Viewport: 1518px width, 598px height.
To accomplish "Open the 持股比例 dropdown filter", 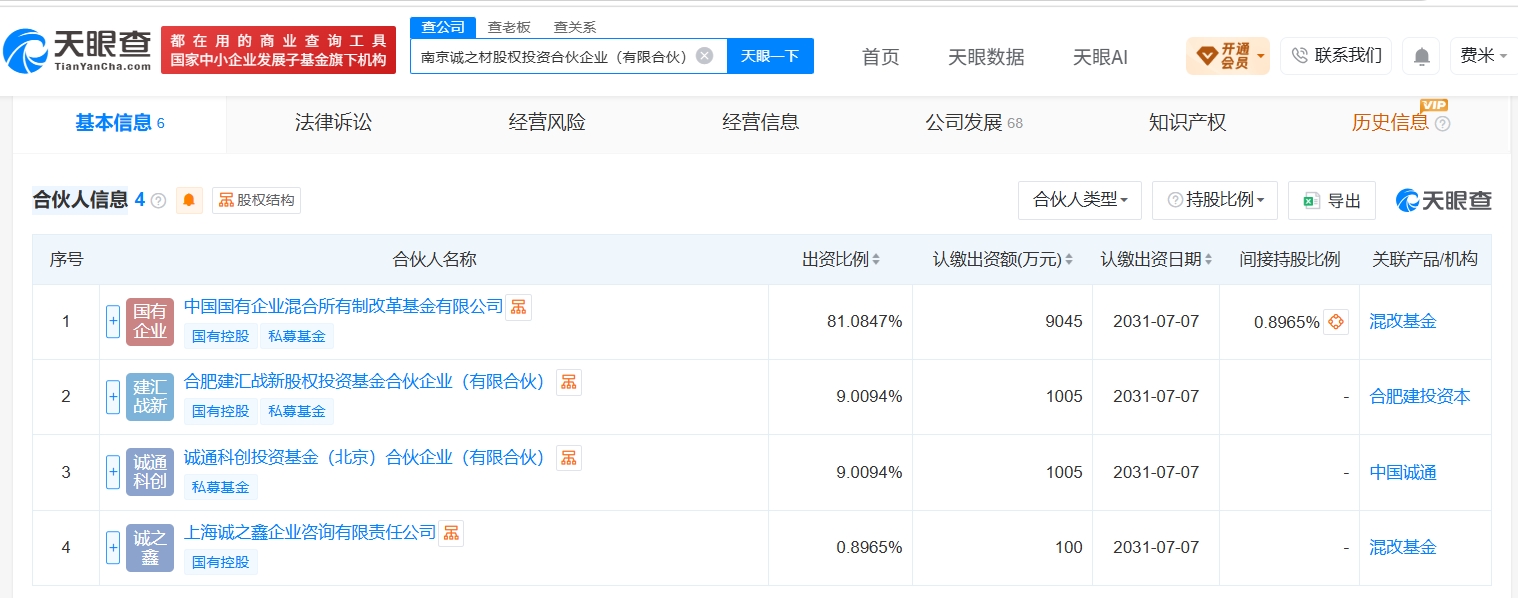I will tap(1215, 200).
